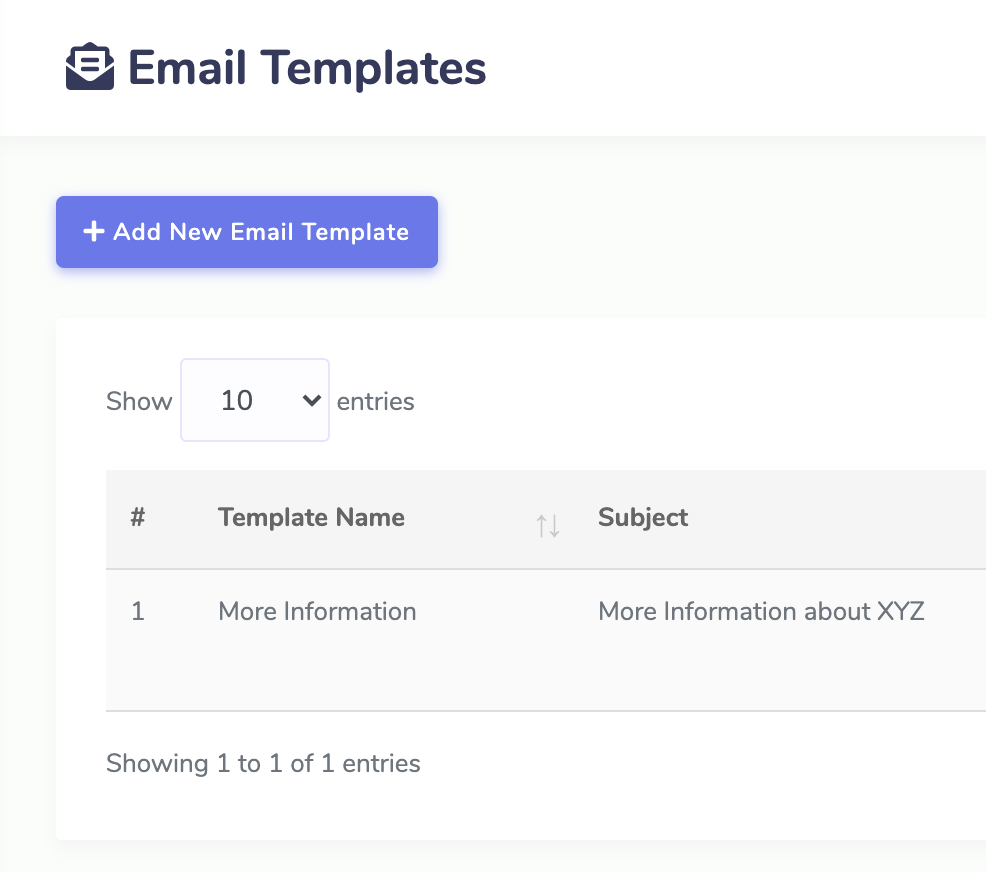Screen dimensions: 986x872
Task: Click the plus icon on the Add button
Action: [x=93, y=231]
